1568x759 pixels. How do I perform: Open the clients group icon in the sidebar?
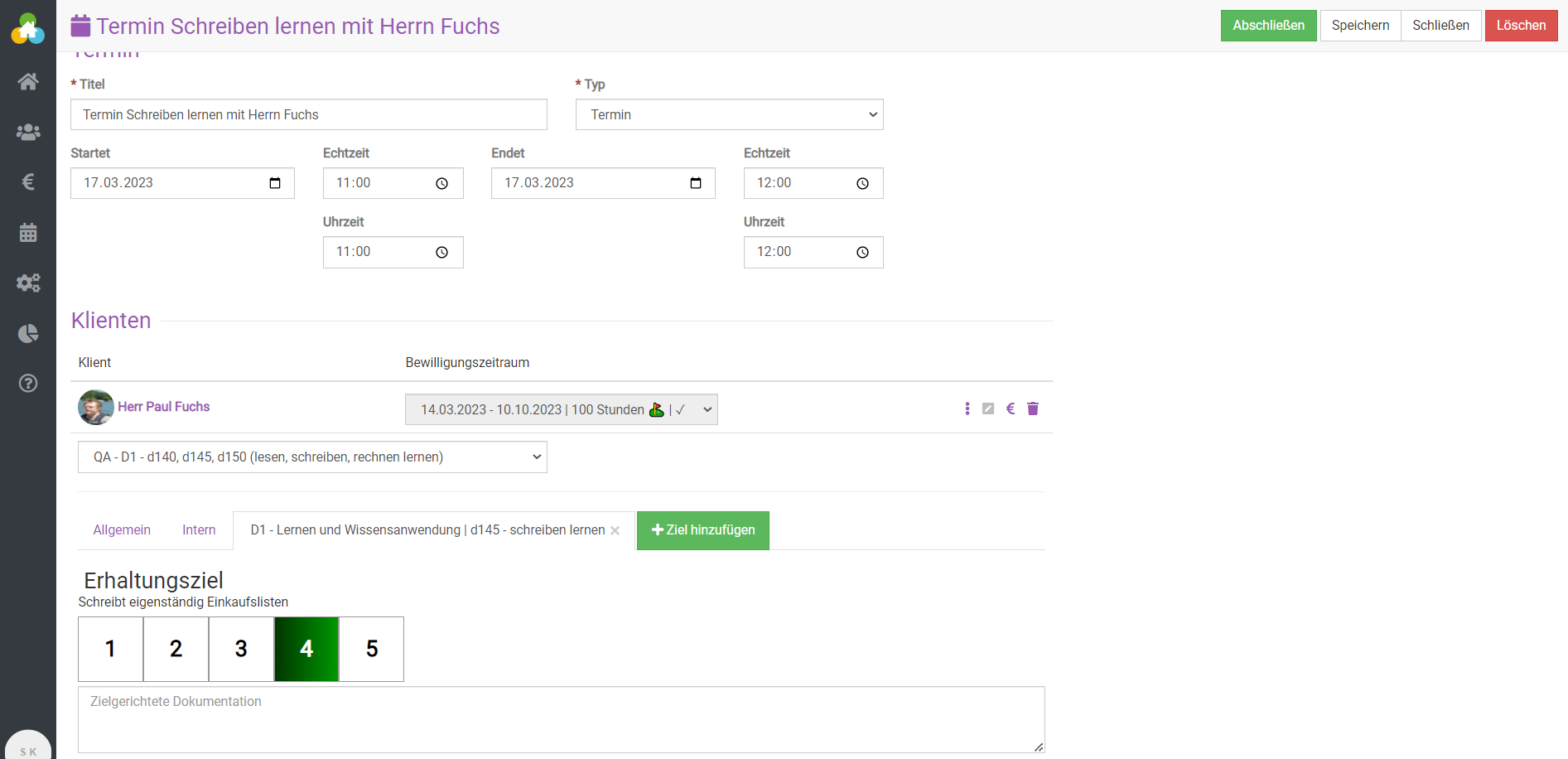[x=28, y=132]
